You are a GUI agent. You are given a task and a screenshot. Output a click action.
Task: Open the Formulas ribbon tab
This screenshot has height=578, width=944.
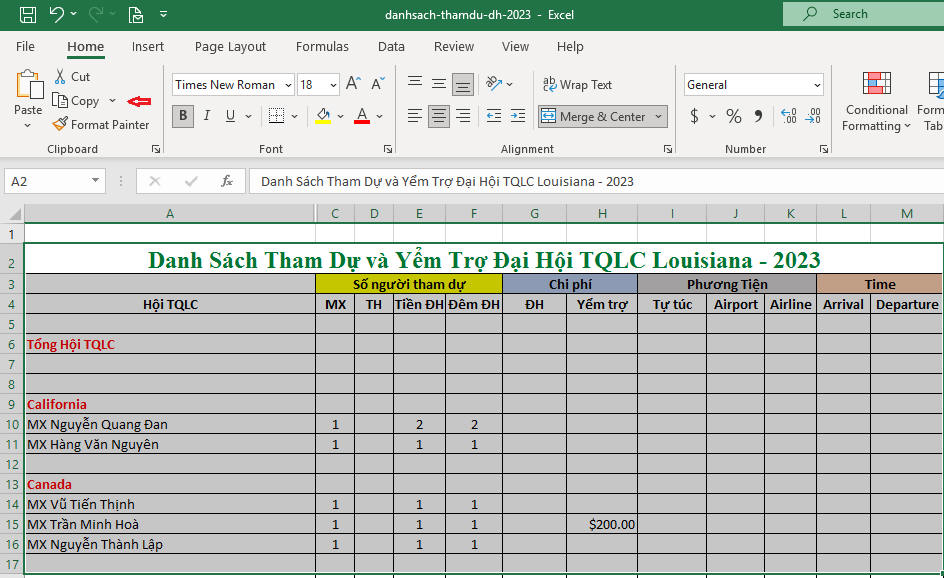tap(322, 47)
